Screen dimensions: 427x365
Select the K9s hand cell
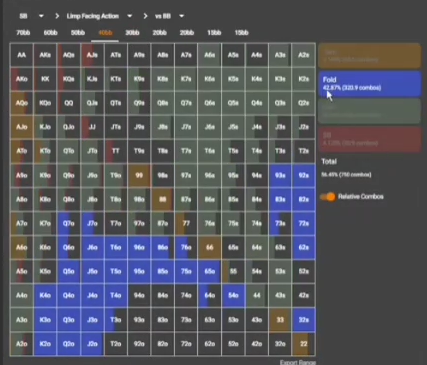click(x=139, y=79)
